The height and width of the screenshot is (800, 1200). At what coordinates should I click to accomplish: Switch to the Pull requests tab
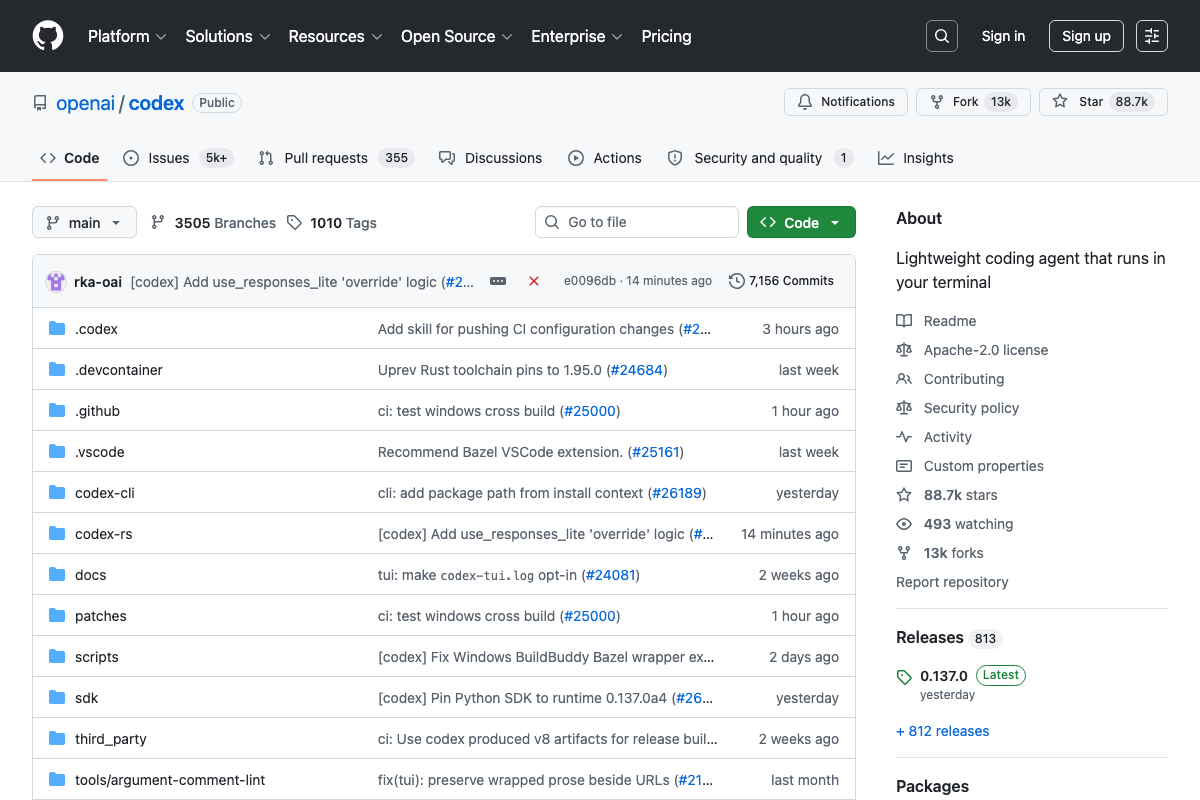(335, 158)
